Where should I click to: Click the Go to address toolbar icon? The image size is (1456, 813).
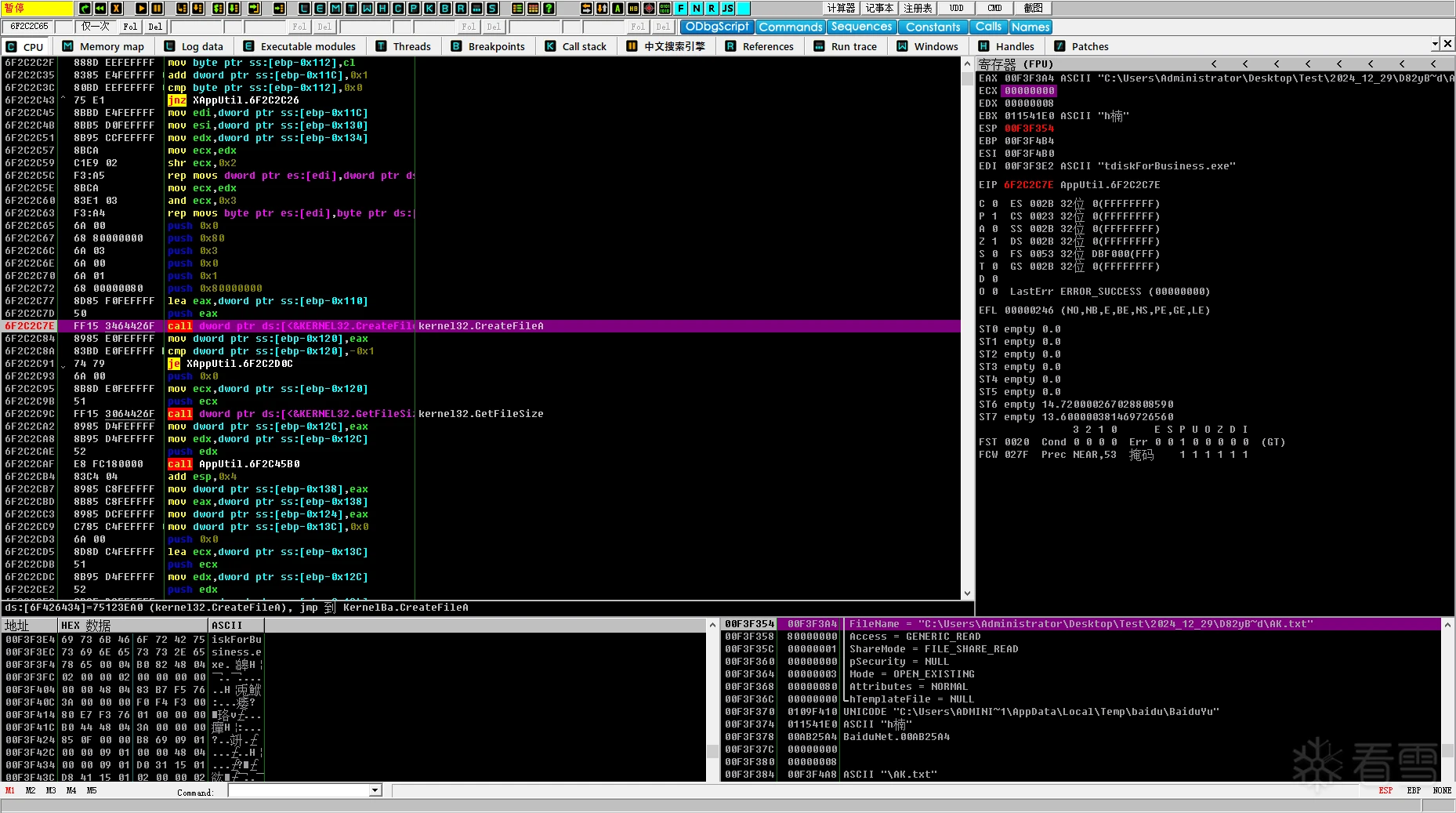click(279, 8)
